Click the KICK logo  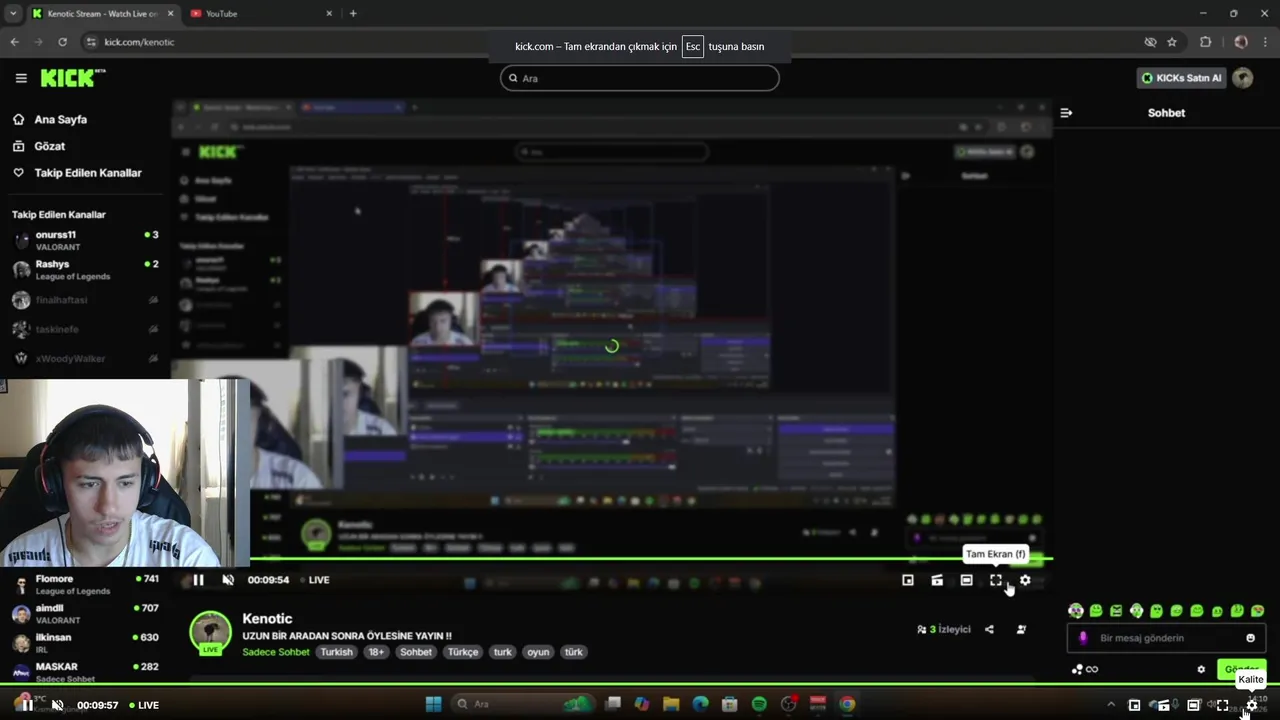[x=73, y=78]
